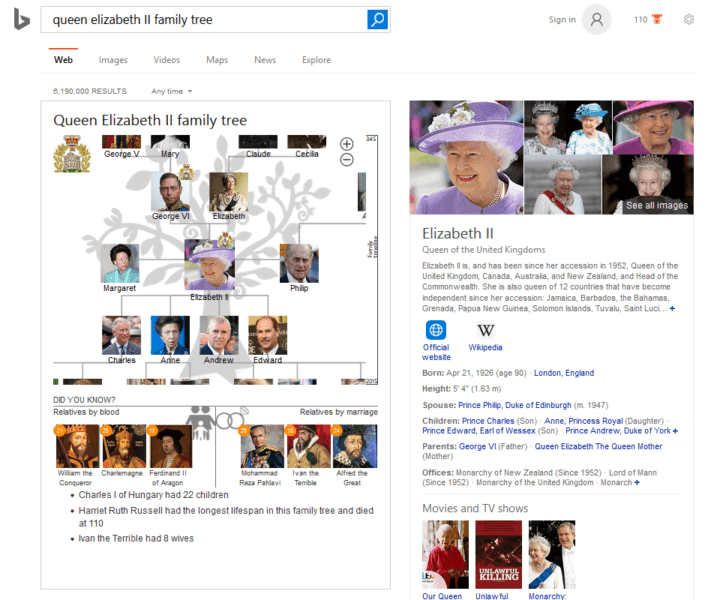Image resolution: width=708 pixels, height=600 pixels.
Task: Open the London, England link
Action: (564, 373)
